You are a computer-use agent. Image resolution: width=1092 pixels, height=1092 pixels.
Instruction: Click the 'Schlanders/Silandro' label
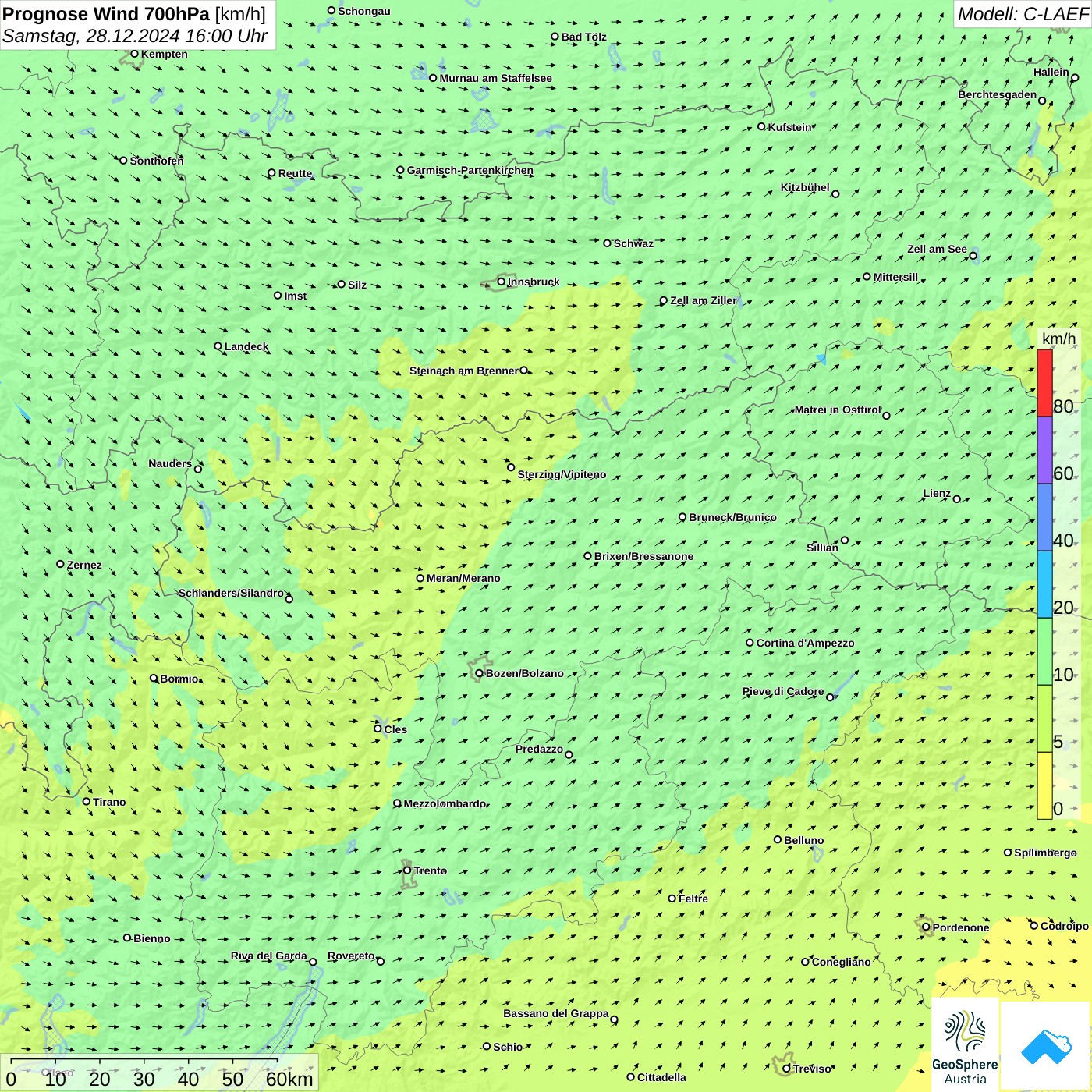click(x=231, y=593)
